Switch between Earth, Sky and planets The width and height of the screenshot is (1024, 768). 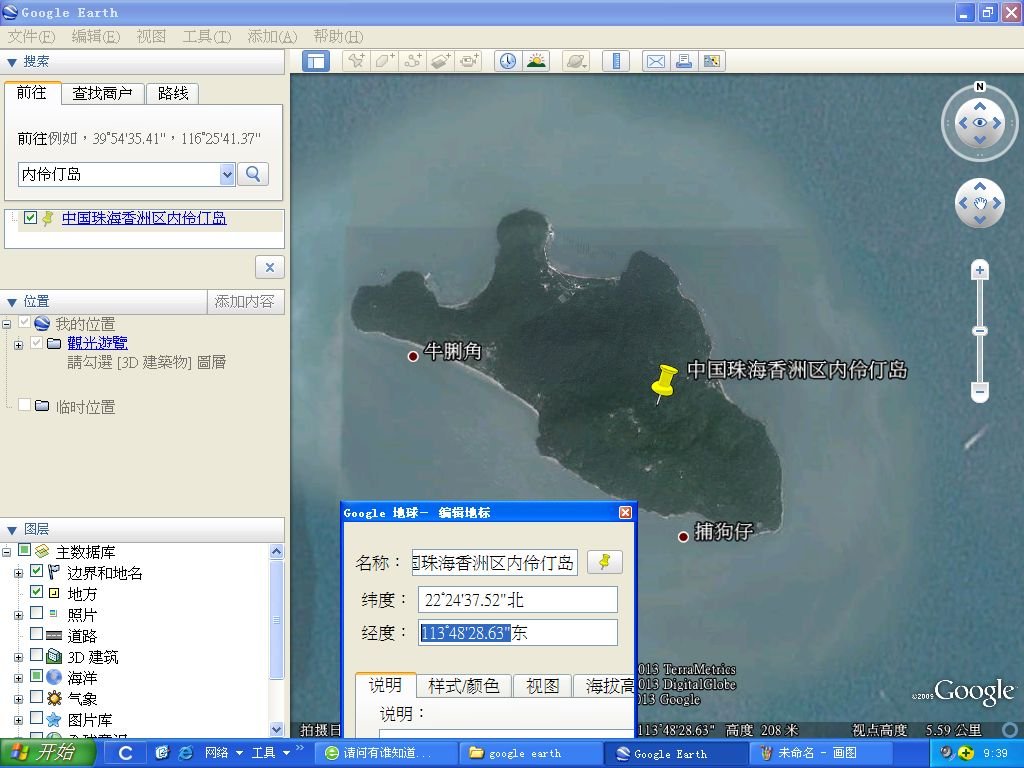click(x=576, y=61)
